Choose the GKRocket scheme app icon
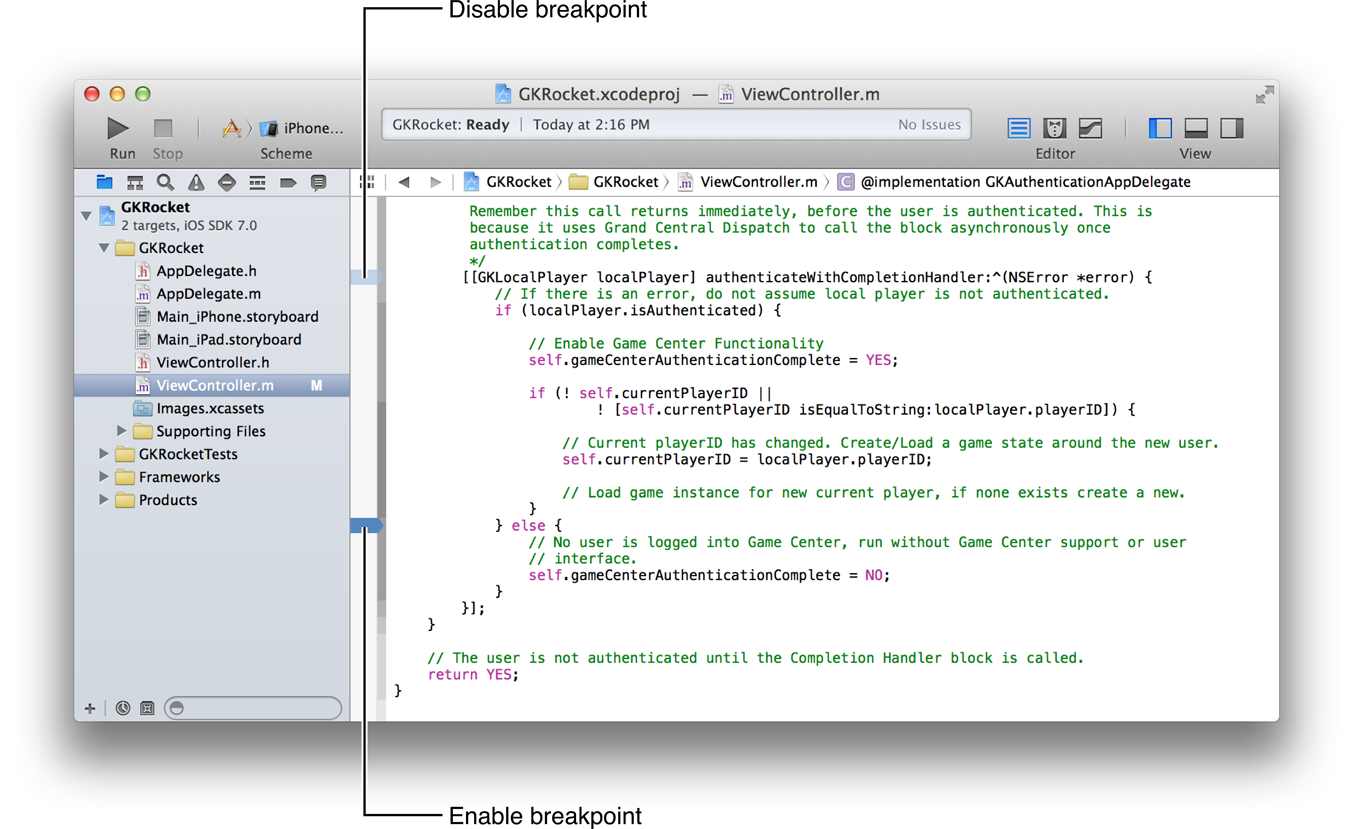The width and height of the screenshot is (1353, 829). pyautogui.click(x=231, y=128)
